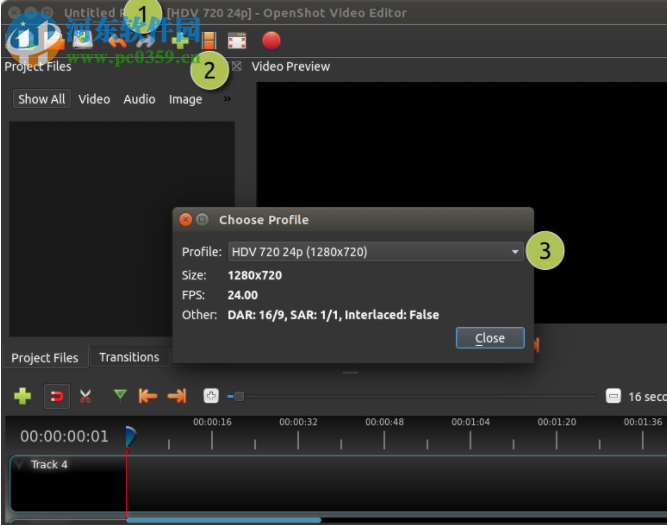Click the timeline horizontal scrollbar
Viewport: 667px width, 525px height.
(224, 520)
